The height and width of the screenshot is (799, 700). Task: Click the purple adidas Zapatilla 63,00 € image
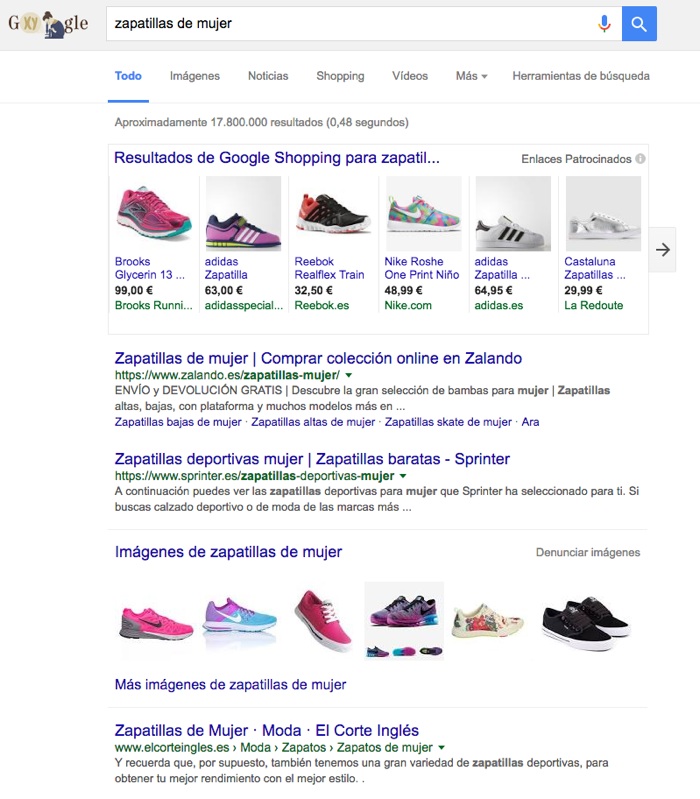243,213
